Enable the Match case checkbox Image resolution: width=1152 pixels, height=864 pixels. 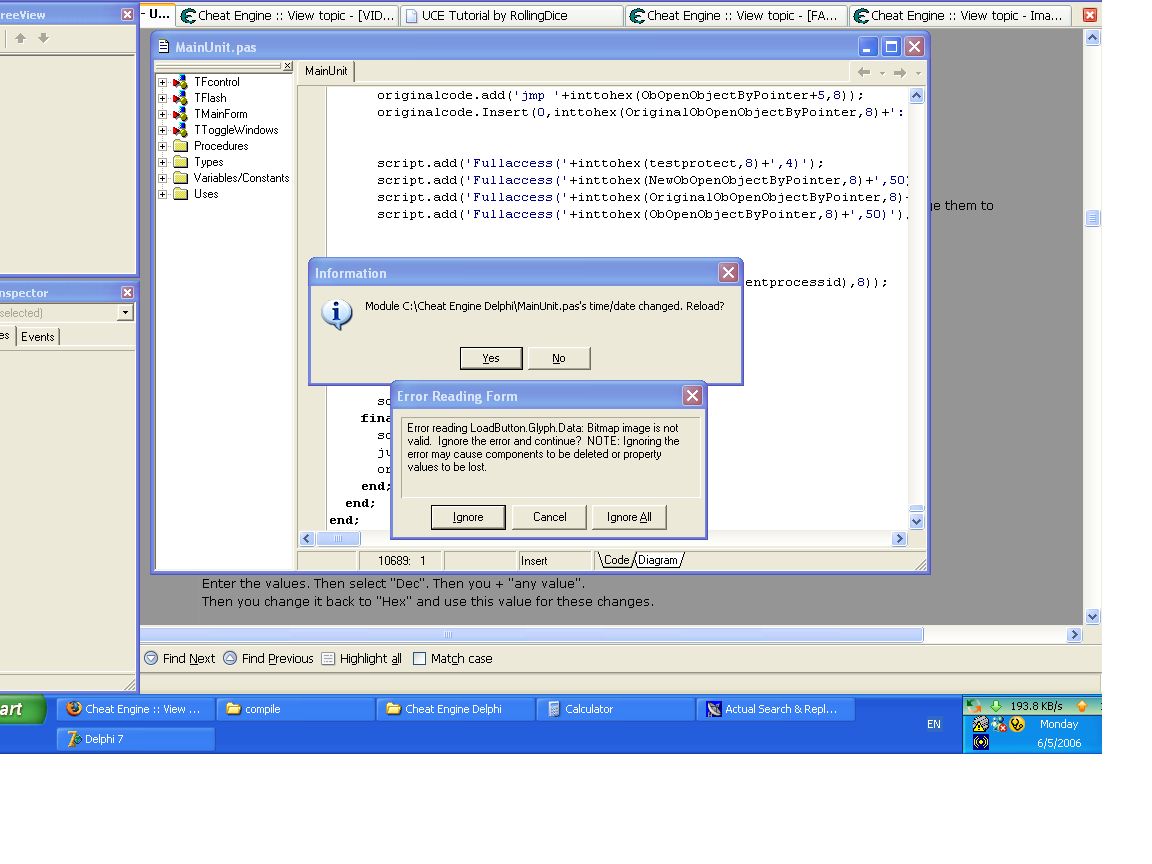(x=420, y=658)
